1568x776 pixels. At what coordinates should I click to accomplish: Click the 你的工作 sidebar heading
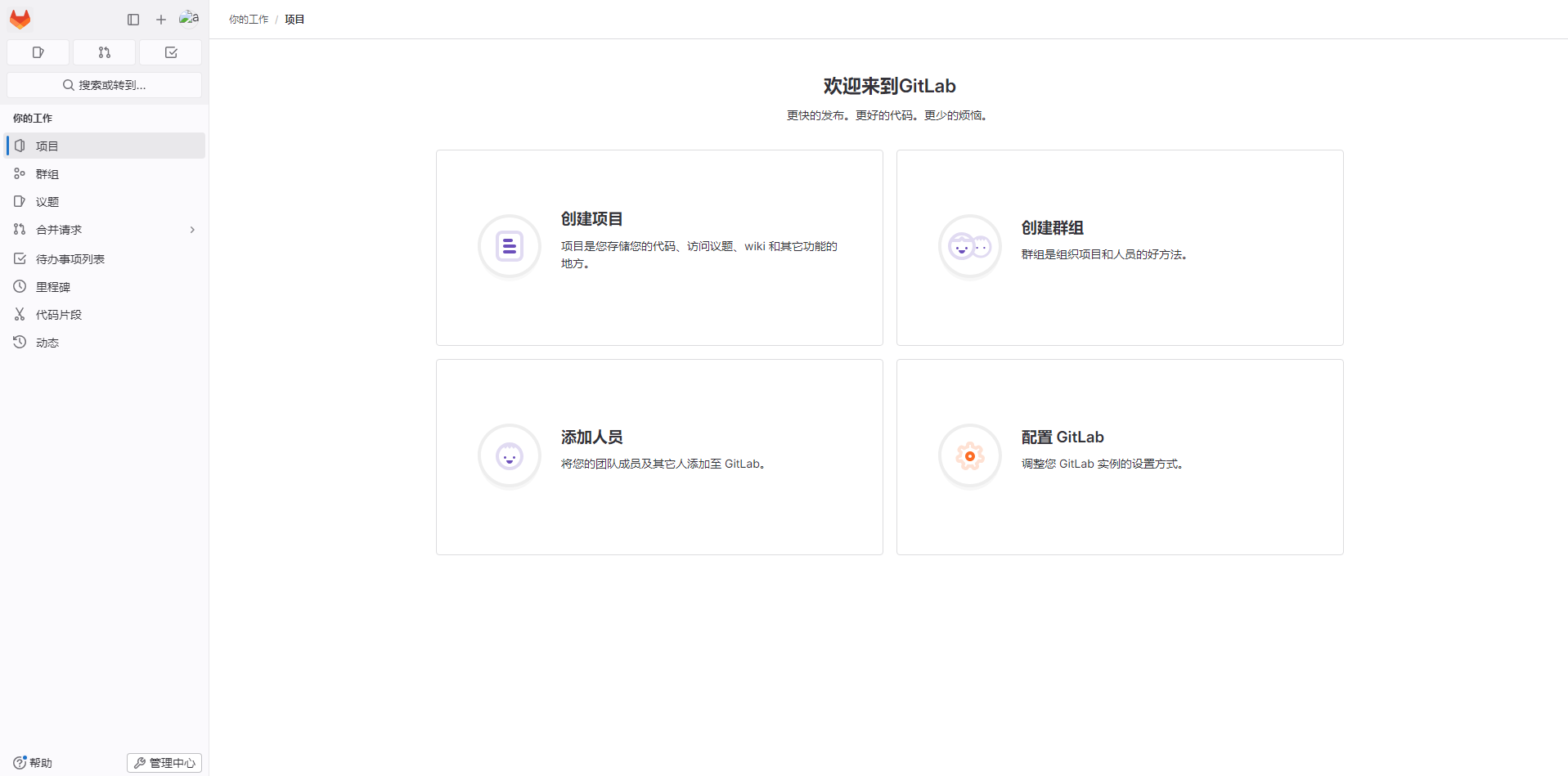33,118
